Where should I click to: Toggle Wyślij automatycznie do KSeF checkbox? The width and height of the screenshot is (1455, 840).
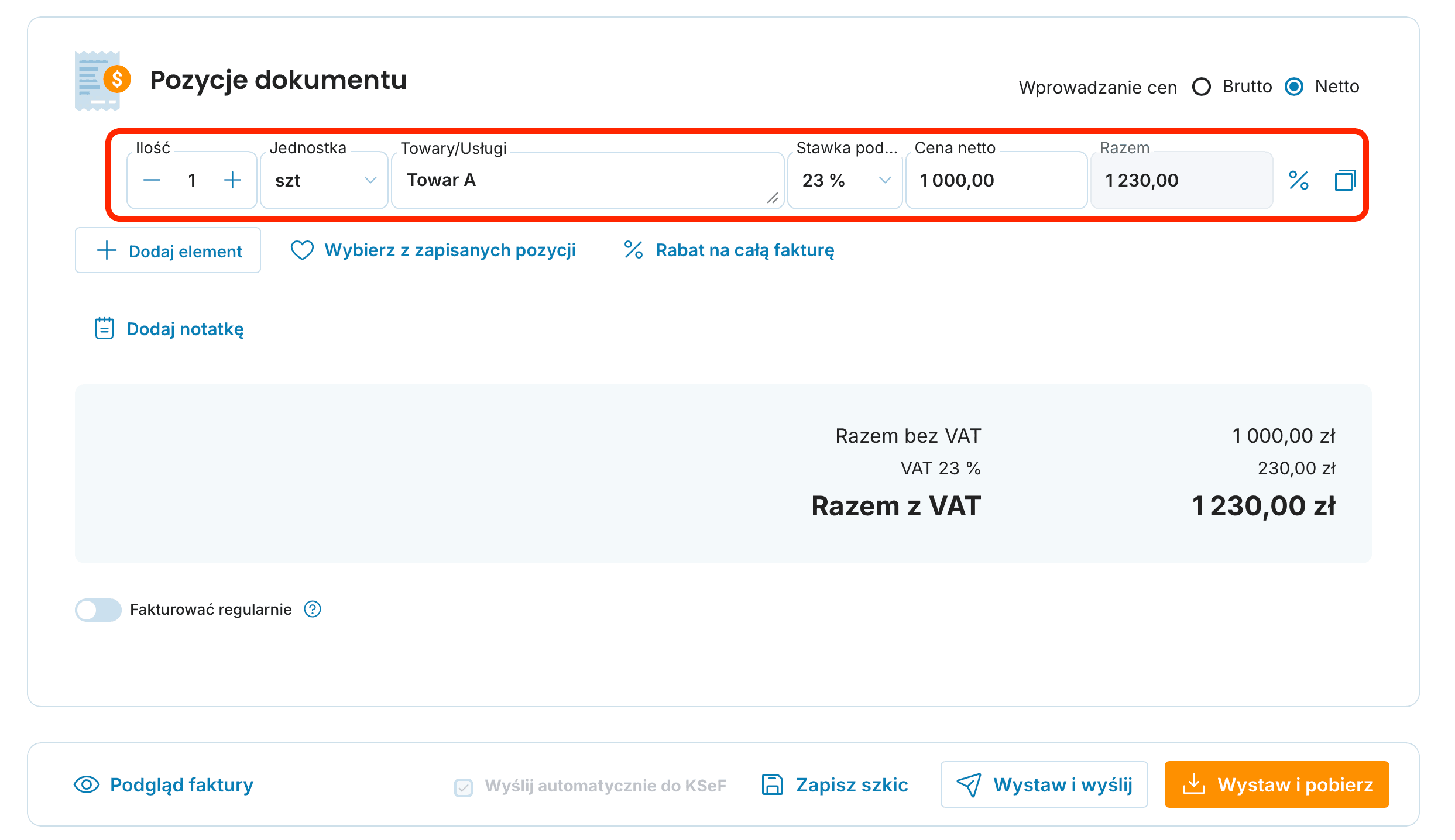pyautogui.click(x=464, y=787)
